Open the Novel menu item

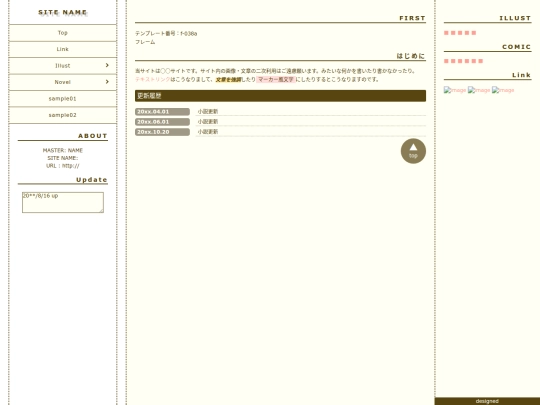(x=63, y=82)
